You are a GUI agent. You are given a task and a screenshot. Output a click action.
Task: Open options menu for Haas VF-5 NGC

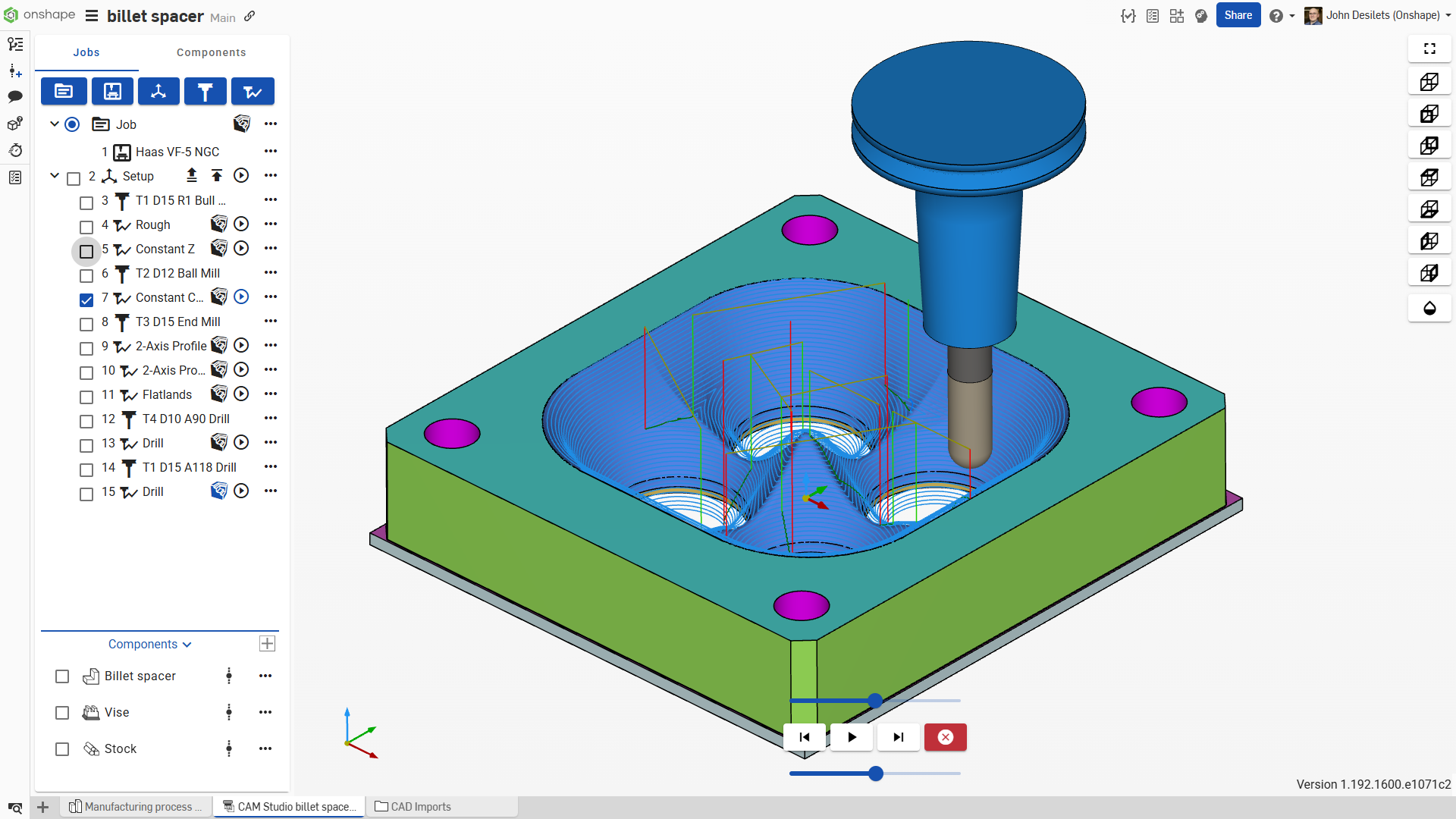click(x=271, y=152)
